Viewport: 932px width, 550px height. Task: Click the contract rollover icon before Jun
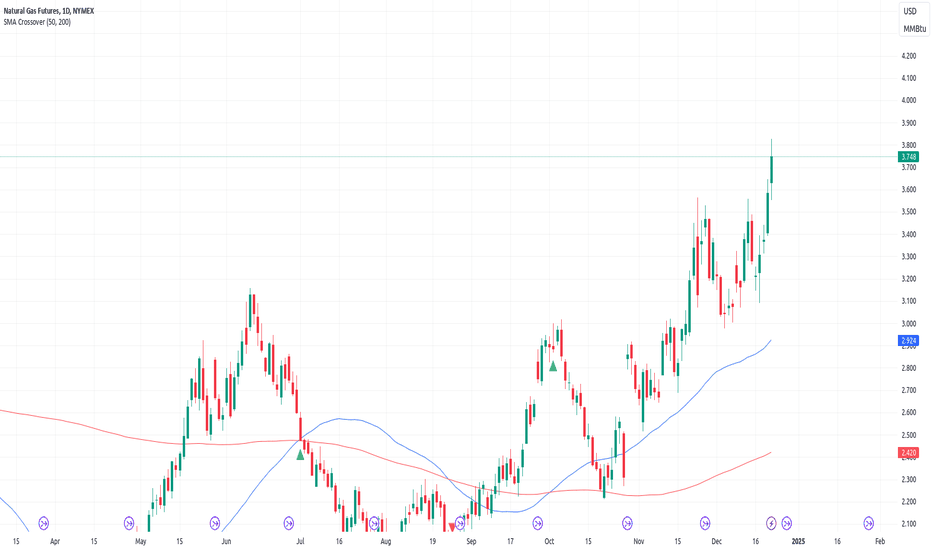[215, 523]
